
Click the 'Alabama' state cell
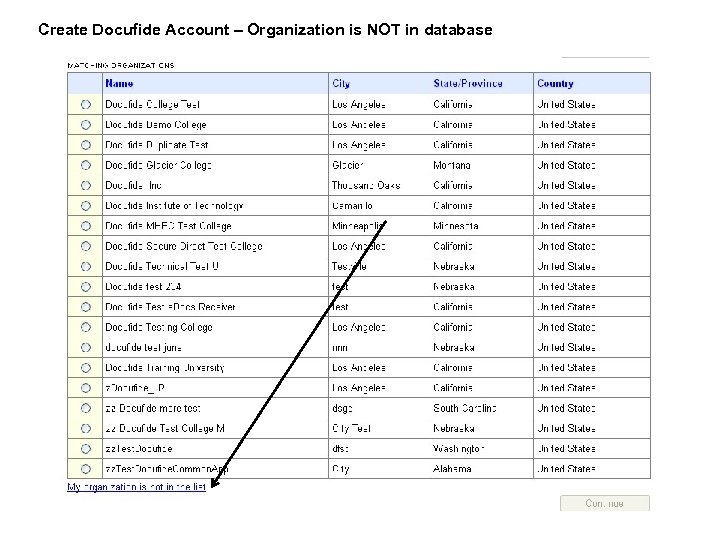pos(452,469)
